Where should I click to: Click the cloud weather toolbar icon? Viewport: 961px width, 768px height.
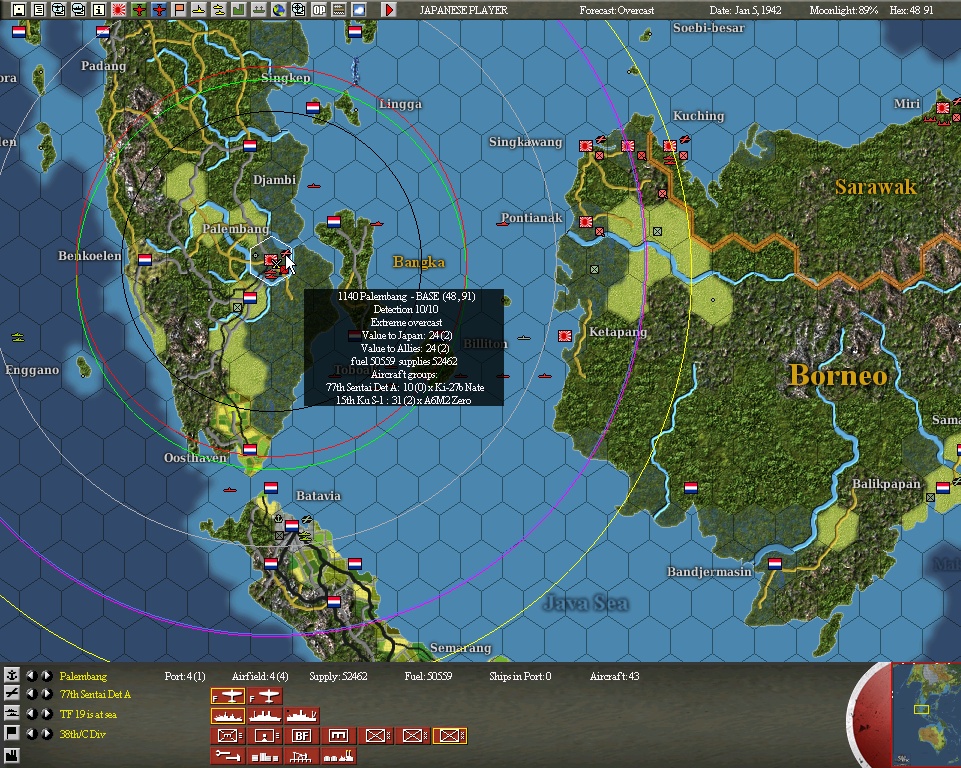coord(359,10)
